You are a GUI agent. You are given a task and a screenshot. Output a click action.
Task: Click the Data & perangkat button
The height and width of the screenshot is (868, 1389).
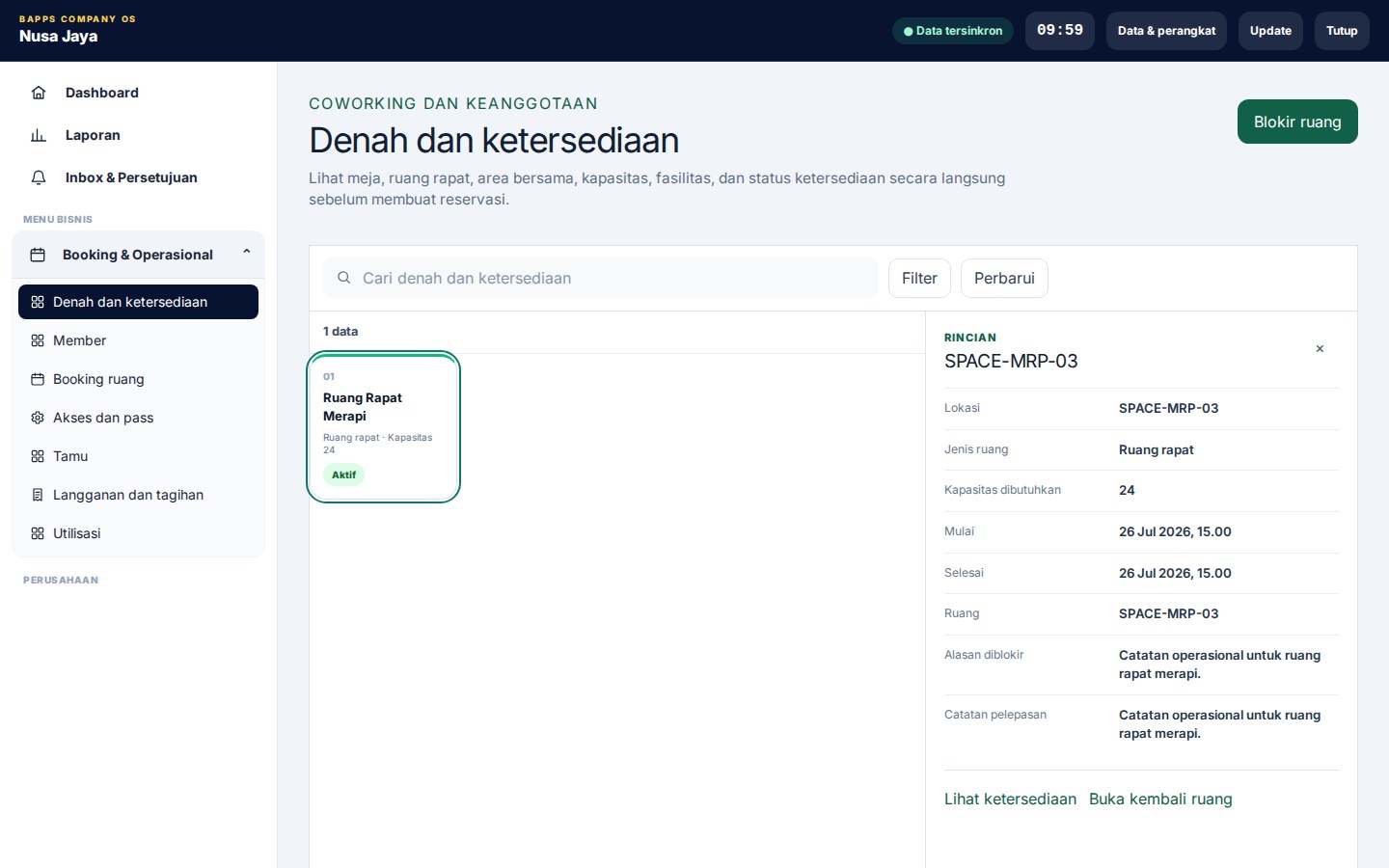(x=1166, y=31)
